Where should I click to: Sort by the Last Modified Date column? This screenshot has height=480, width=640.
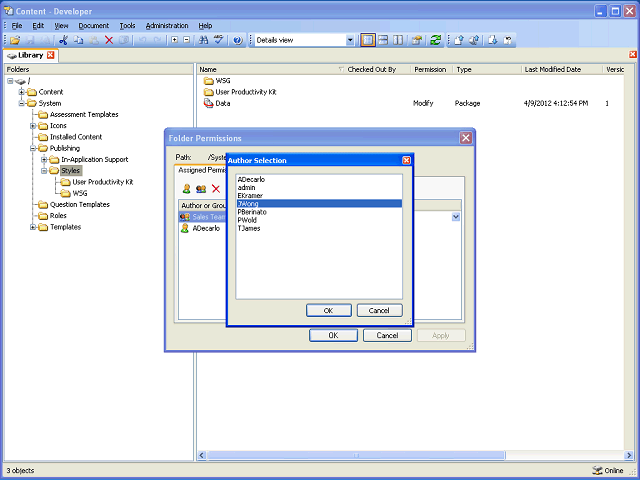[562, 69]
